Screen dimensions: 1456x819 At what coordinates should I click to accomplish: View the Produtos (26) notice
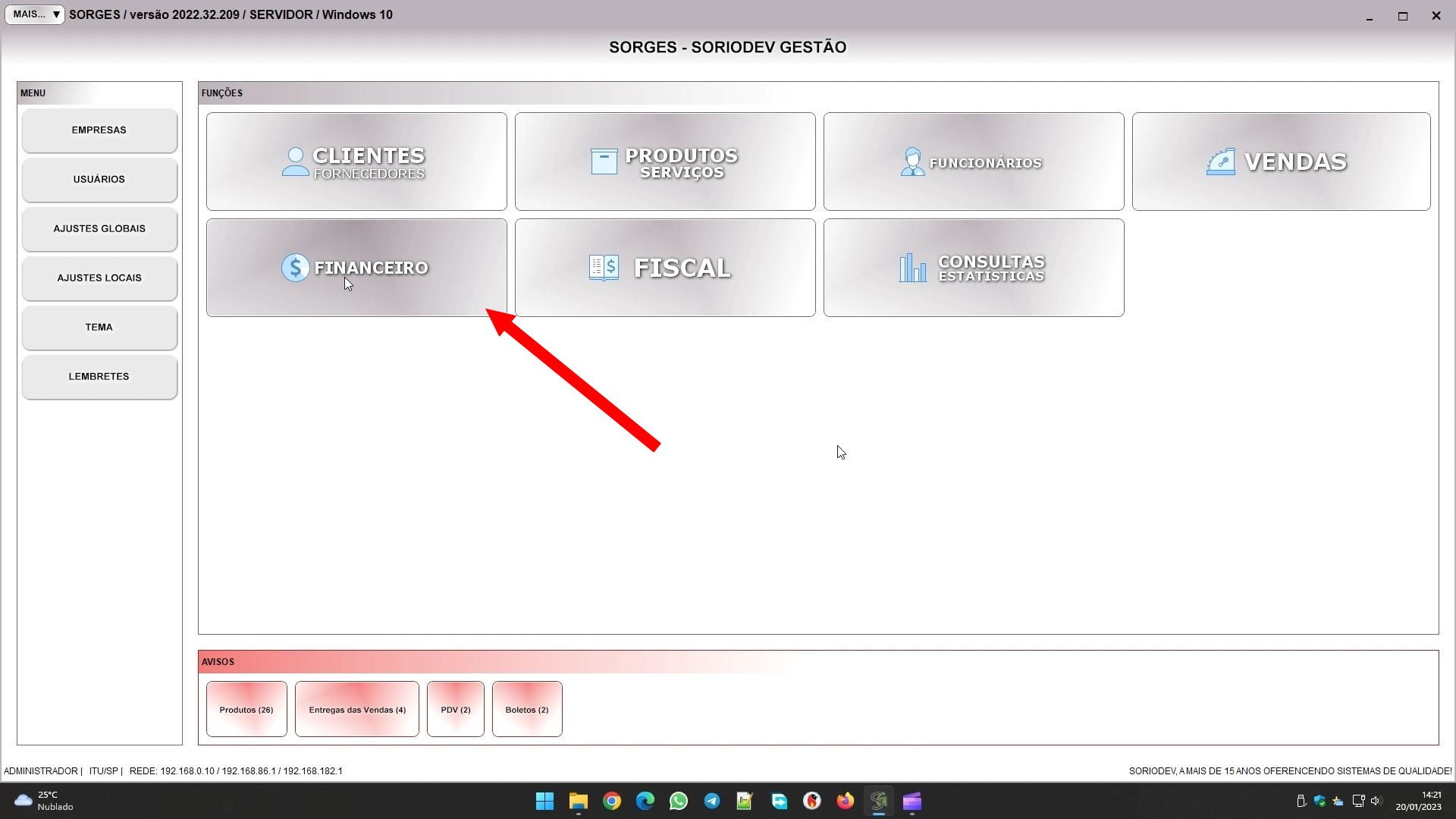[x=246, y=710]
